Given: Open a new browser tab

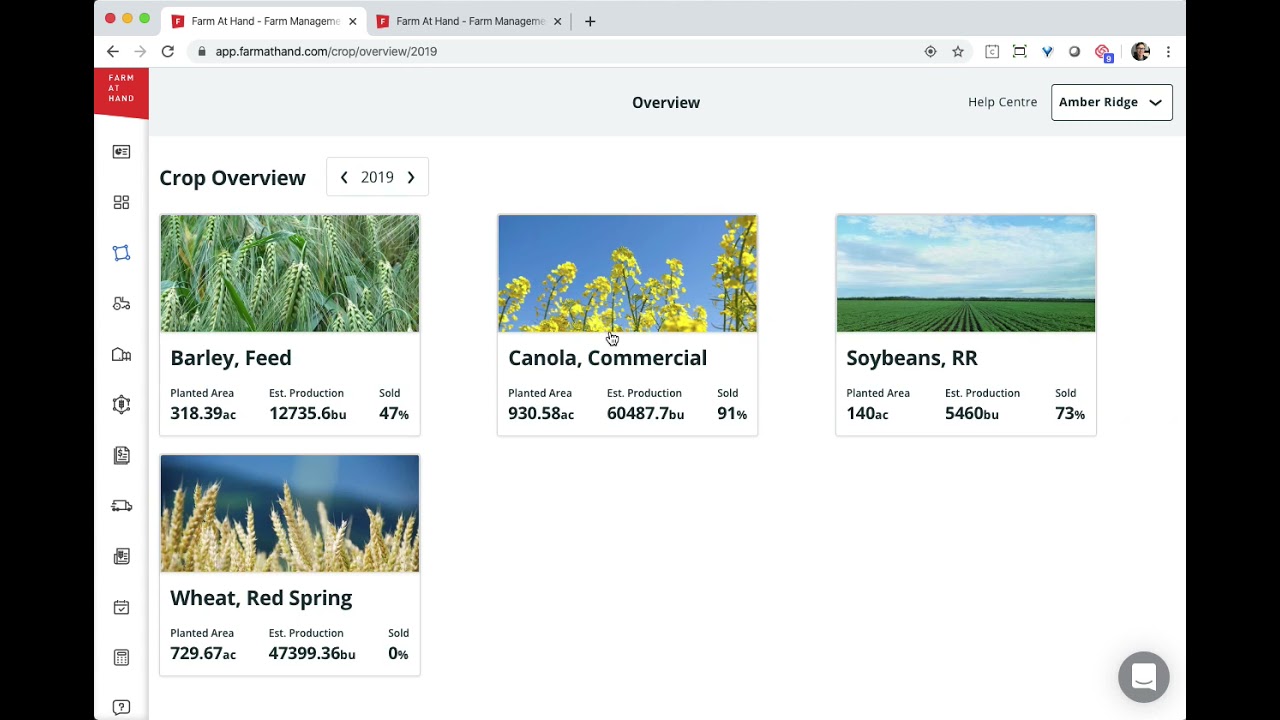Looking at the screenshot, I should click(x=590, y=21).
